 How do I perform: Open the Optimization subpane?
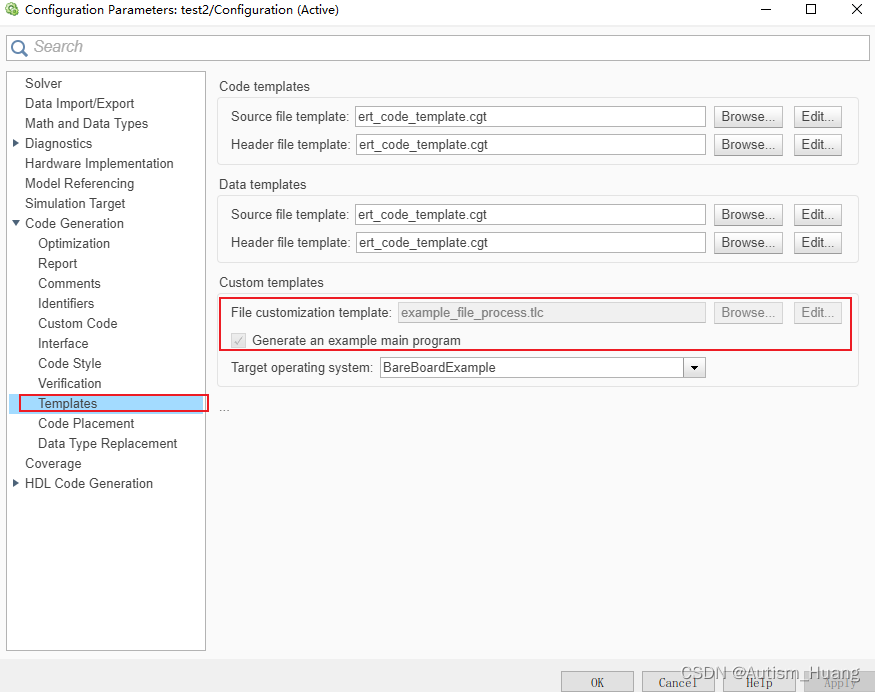(x=74, y=243)
